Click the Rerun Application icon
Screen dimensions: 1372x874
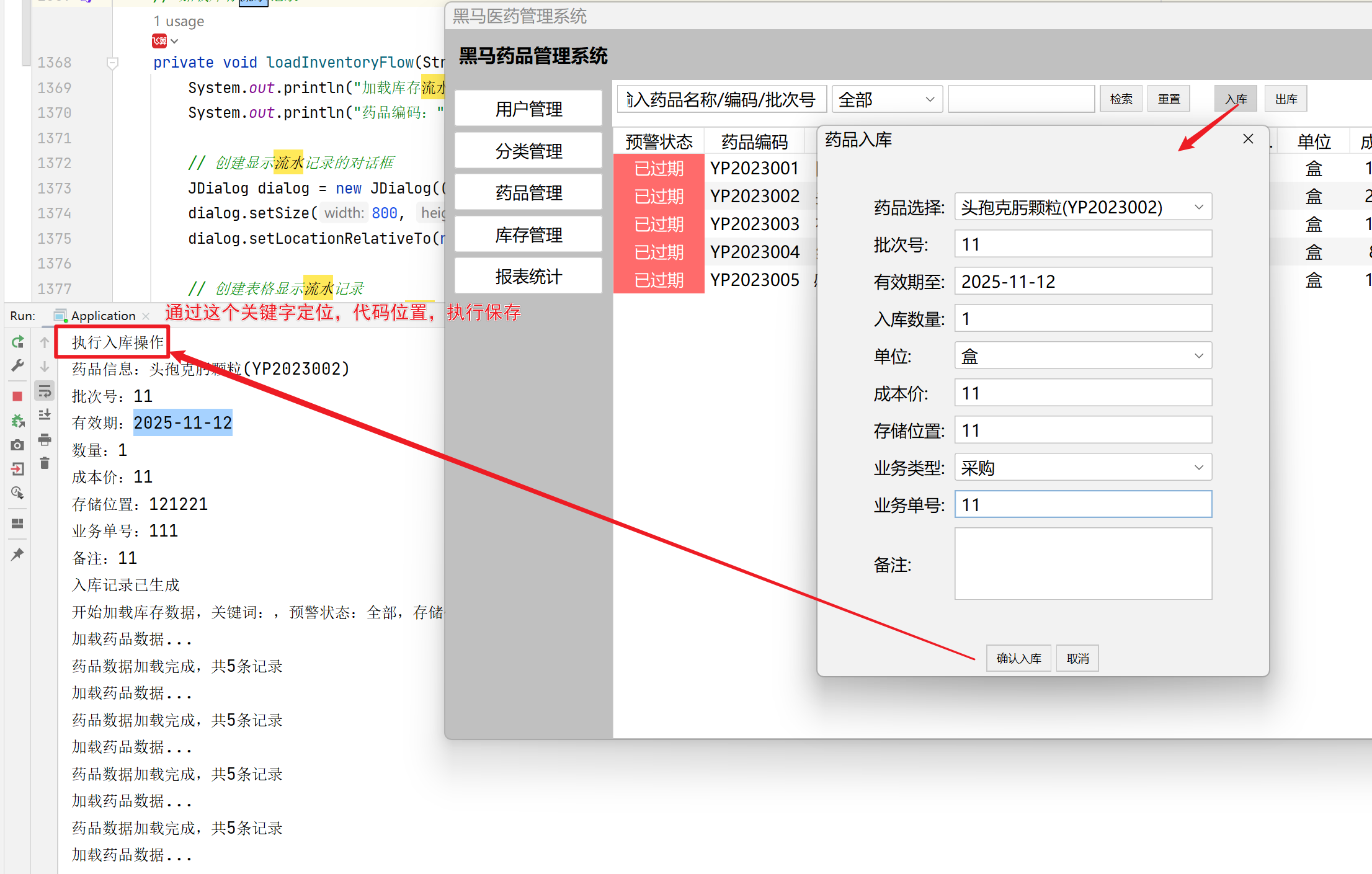(x=17, y=342)
